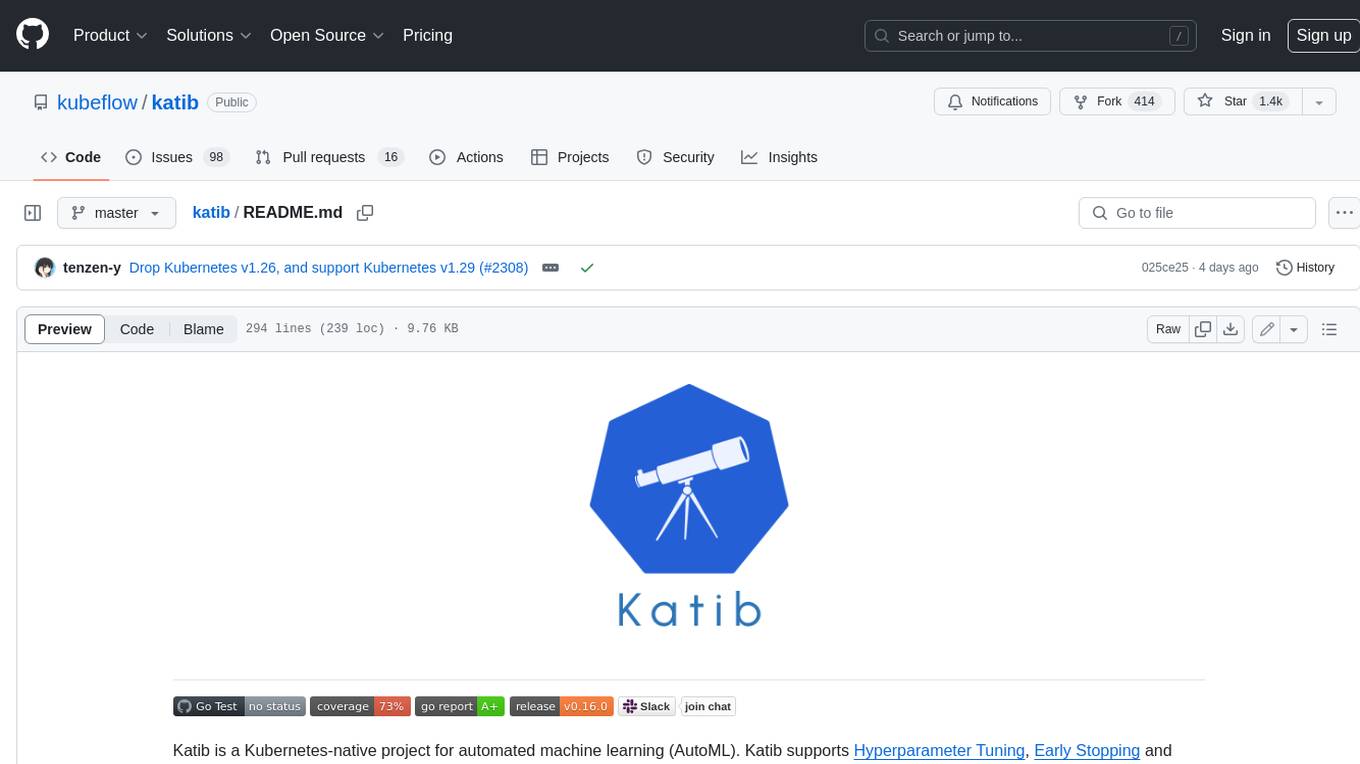The width and height of the screenshot is (1360, 764).
Task: Select the Preview view
Action: coord(65,329)
